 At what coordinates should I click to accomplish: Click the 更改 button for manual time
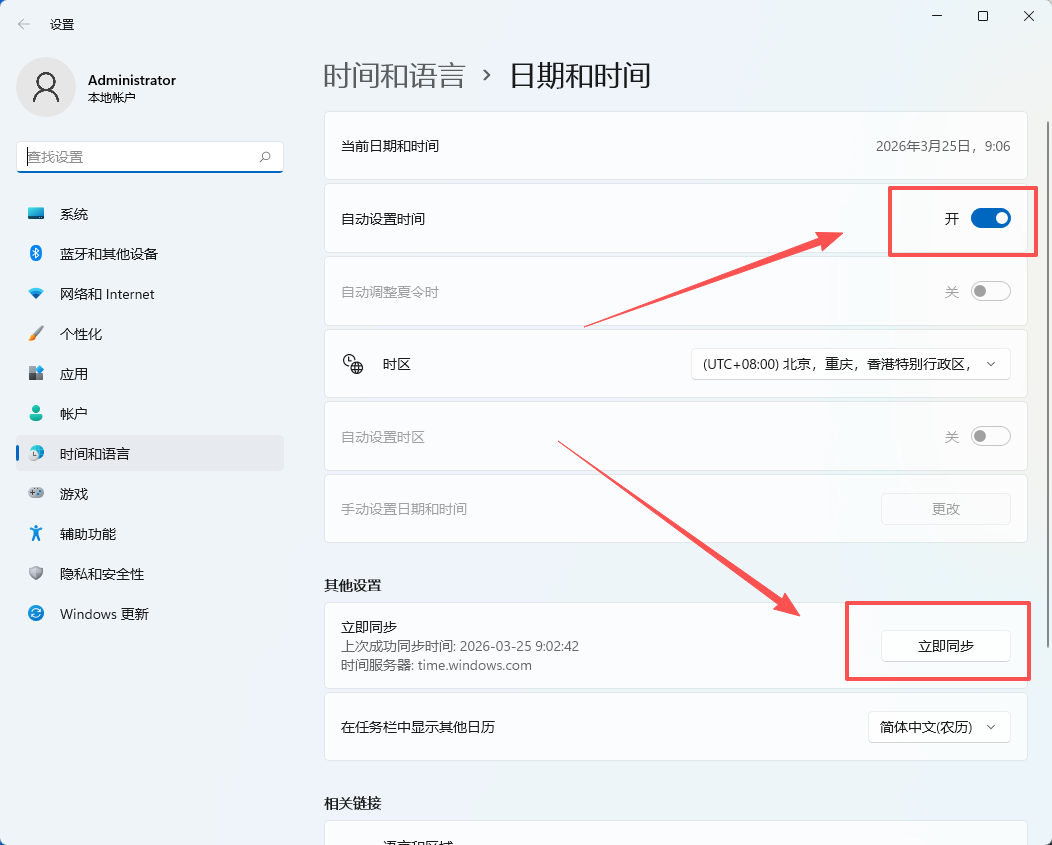click(945, 509)
